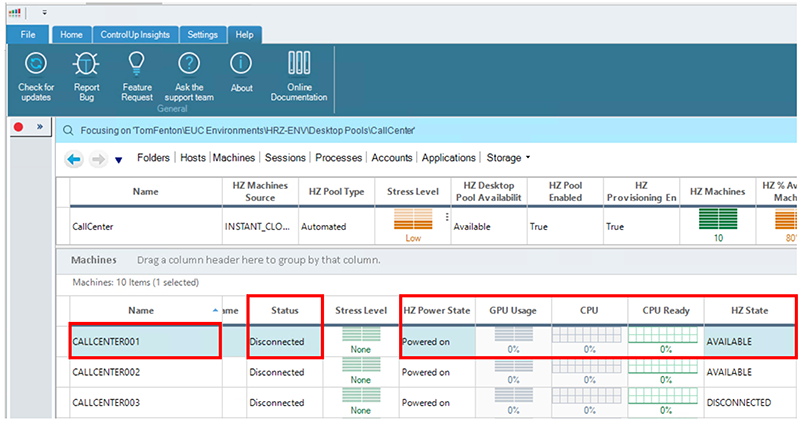
Task: Click the search magnifier icon
Action: [67, 131]
